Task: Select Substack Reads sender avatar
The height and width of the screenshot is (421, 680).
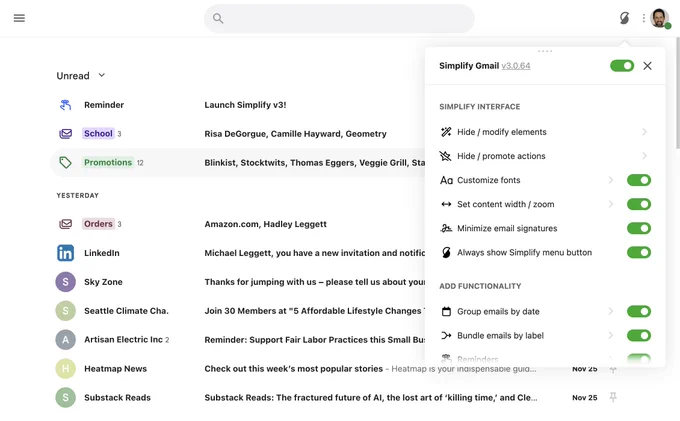Action: pyautogui.click(x=65, y=398)
